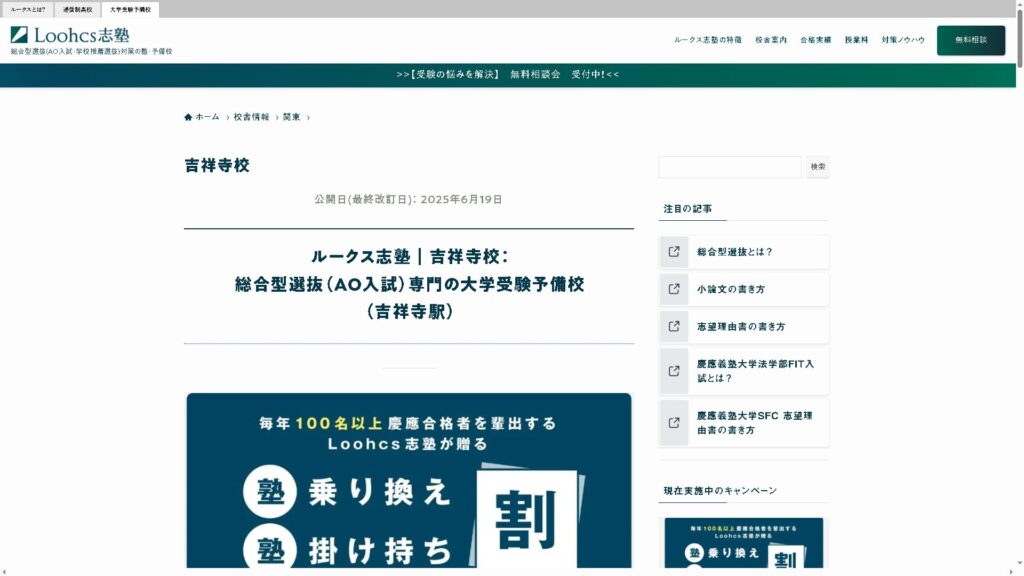
Task: Click the Loohcs志塾 logo icon
Action: tap(19, 35)
